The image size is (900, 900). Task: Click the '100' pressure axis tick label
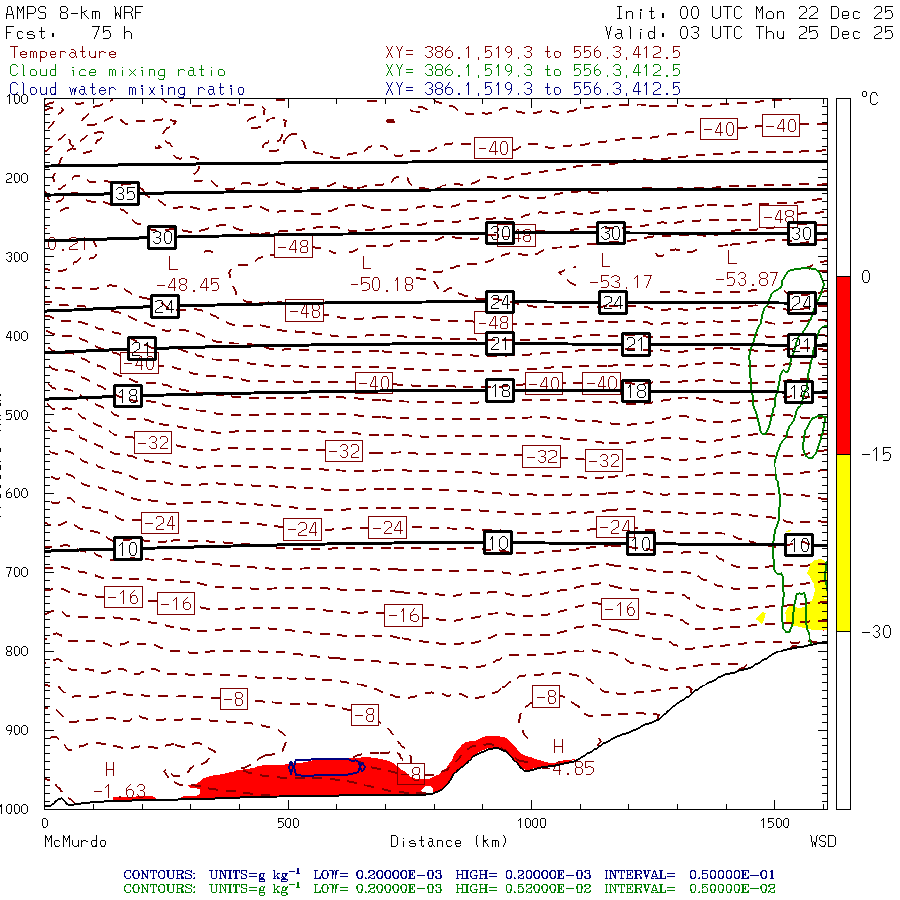coord(17,99)
